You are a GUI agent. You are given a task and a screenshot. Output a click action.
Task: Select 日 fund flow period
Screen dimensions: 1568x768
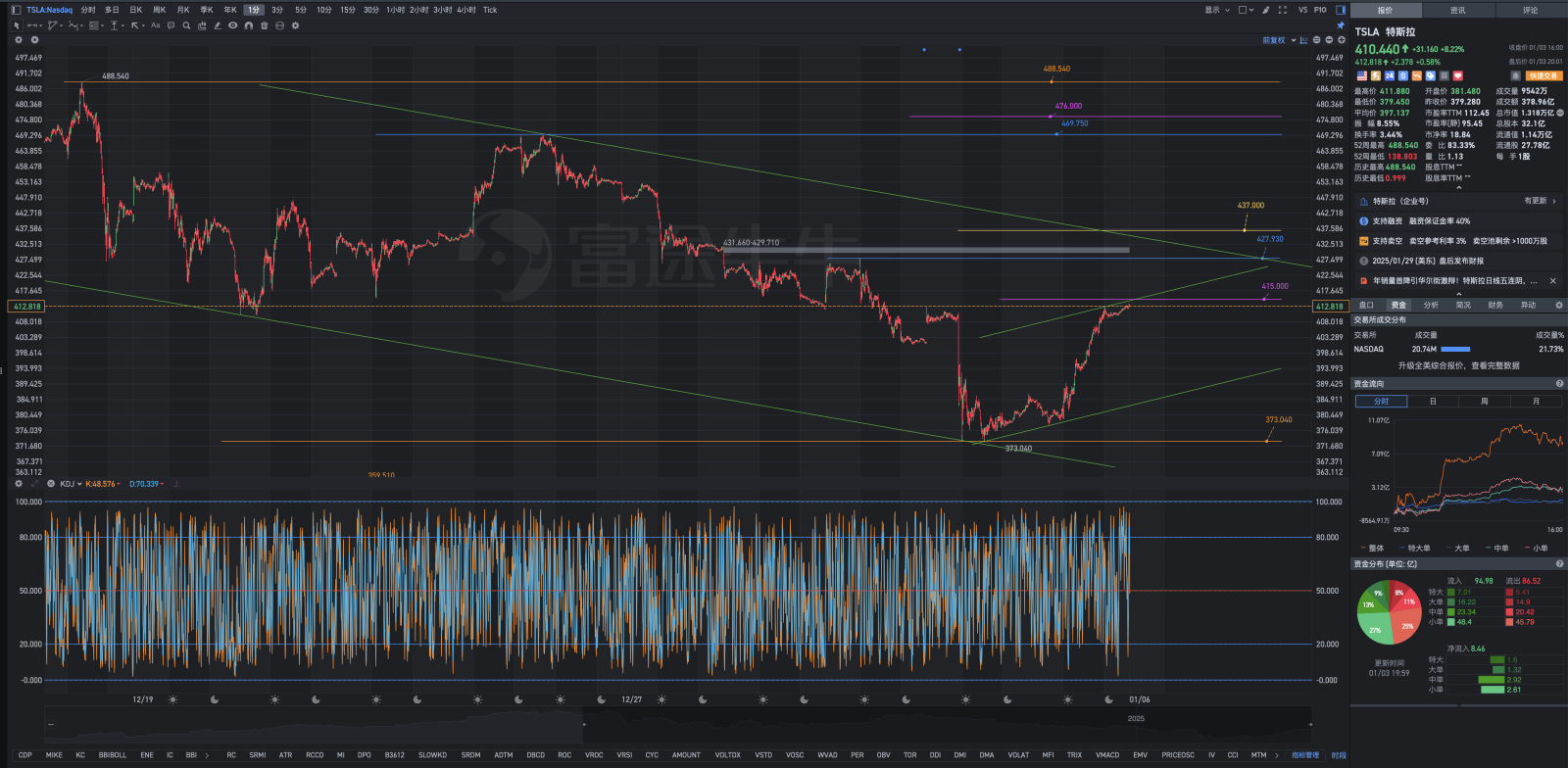point(1433,401)
